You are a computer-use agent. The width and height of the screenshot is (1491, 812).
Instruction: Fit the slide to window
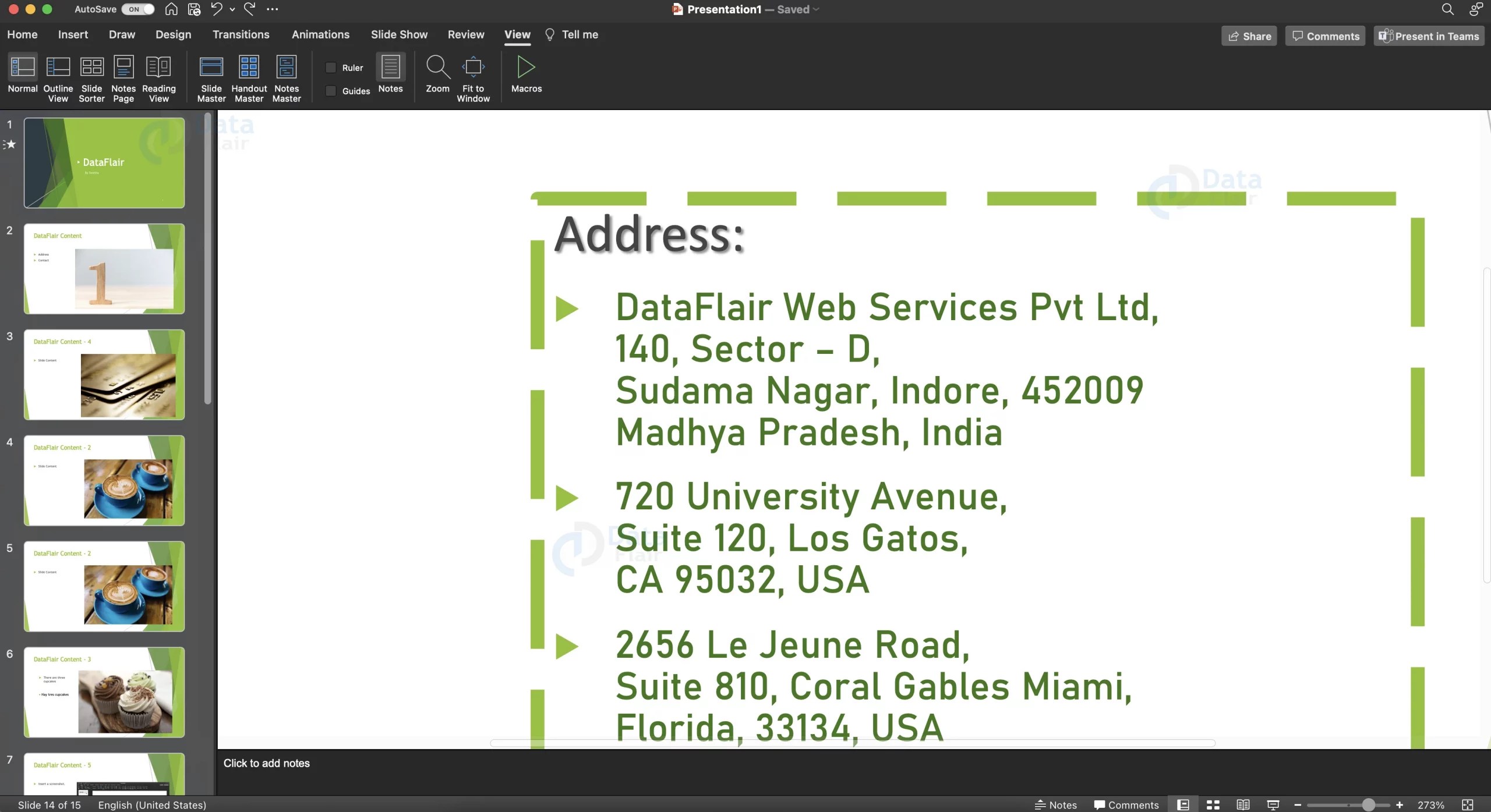473,73
